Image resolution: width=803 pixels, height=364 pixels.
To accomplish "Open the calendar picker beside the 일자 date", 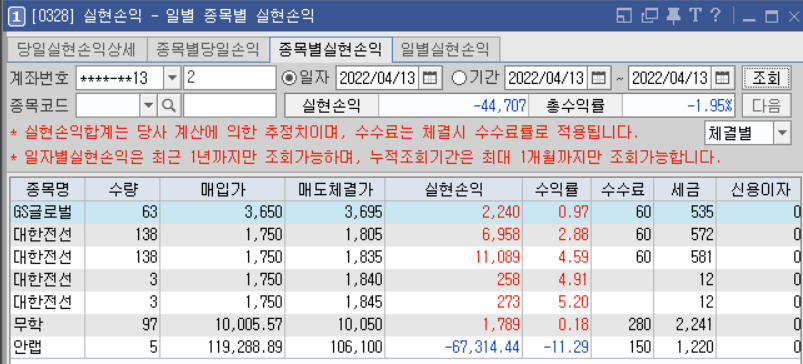I will coord(430,78).
